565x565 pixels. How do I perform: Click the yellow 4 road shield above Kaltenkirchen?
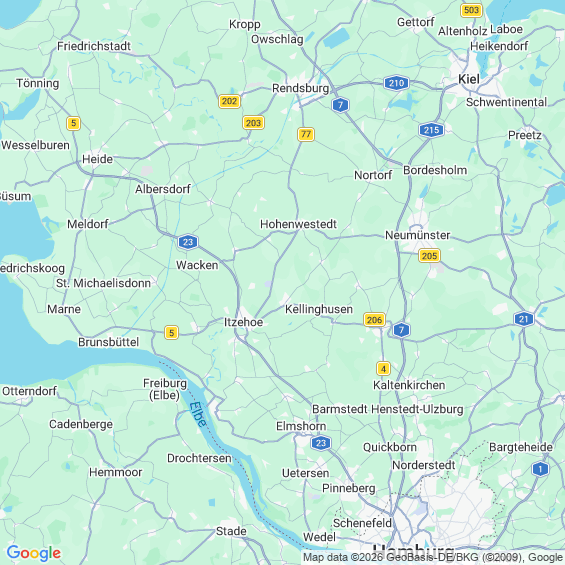pos(383,369)
